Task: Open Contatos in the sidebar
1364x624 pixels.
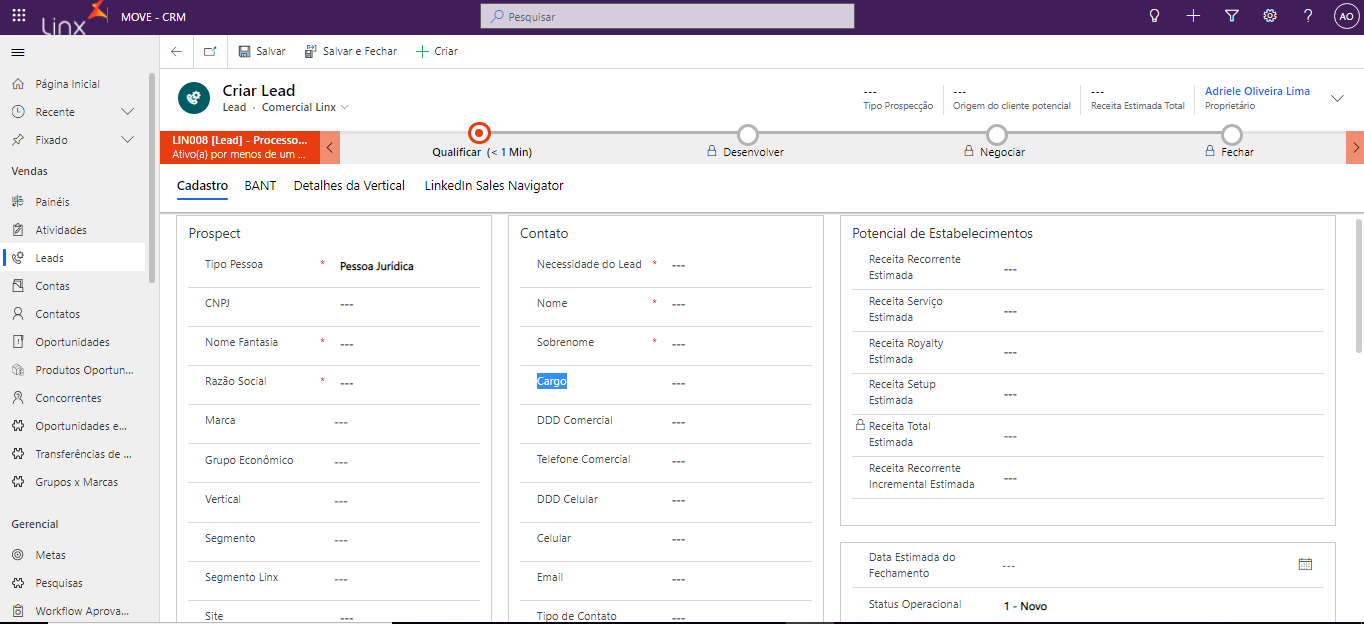Action: pyautogui.click(x=58, y=314)
